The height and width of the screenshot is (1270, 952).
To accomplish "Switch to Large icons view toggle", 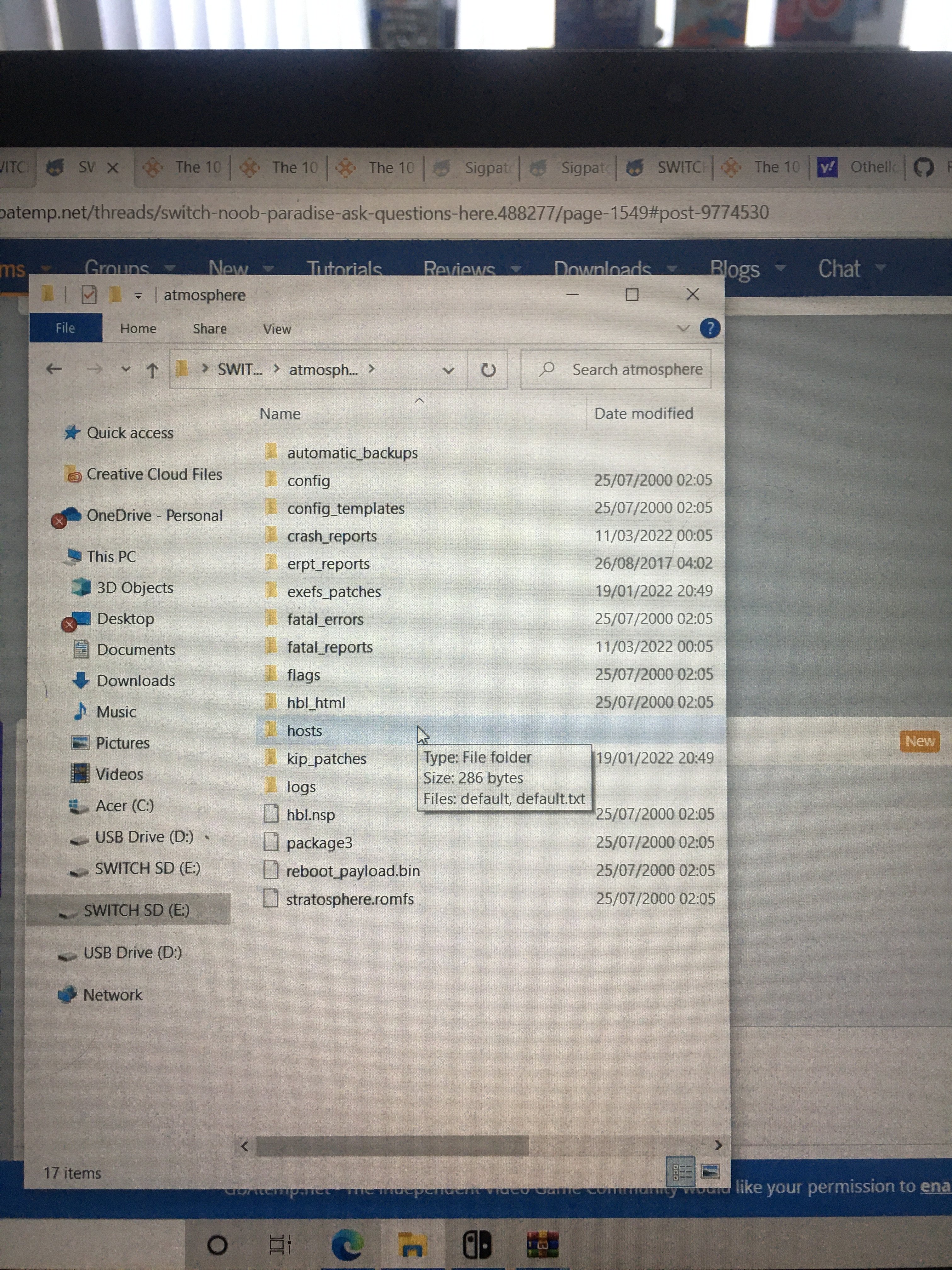I will click(711, 1171).
